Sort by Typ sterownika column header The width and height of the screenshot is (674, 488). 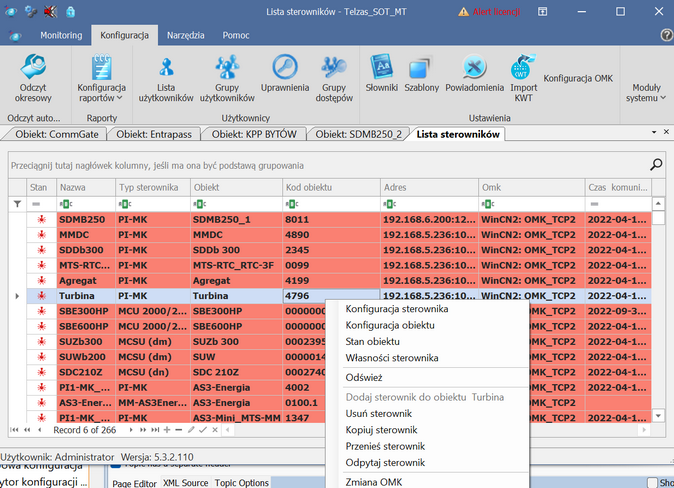coord(153,187)
